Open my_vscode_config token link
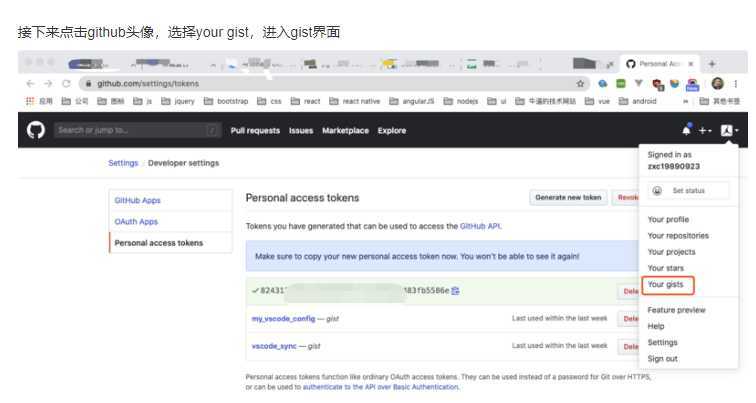756x403 pixels. pyautogui.click(x=283, y=319)
